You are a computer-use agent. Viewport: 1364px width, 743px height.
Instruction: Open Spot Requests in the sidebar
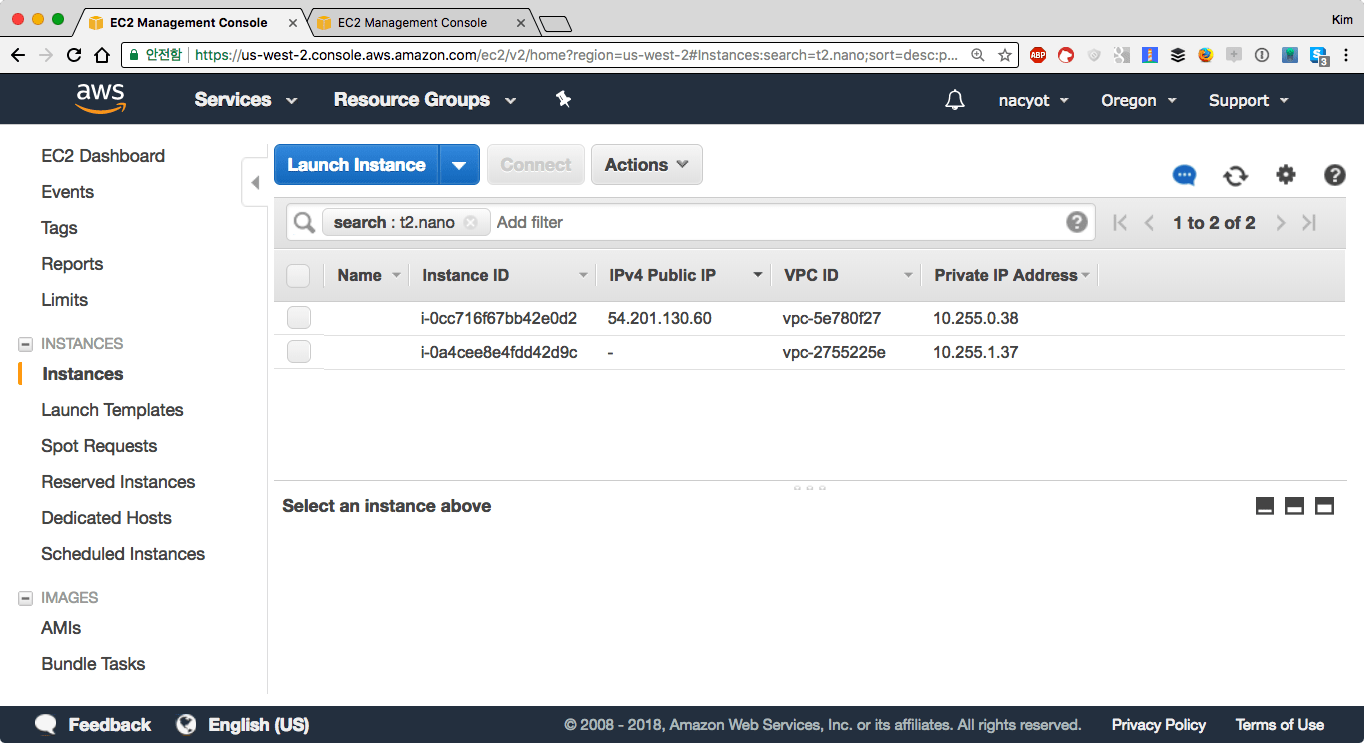point(99,446)
